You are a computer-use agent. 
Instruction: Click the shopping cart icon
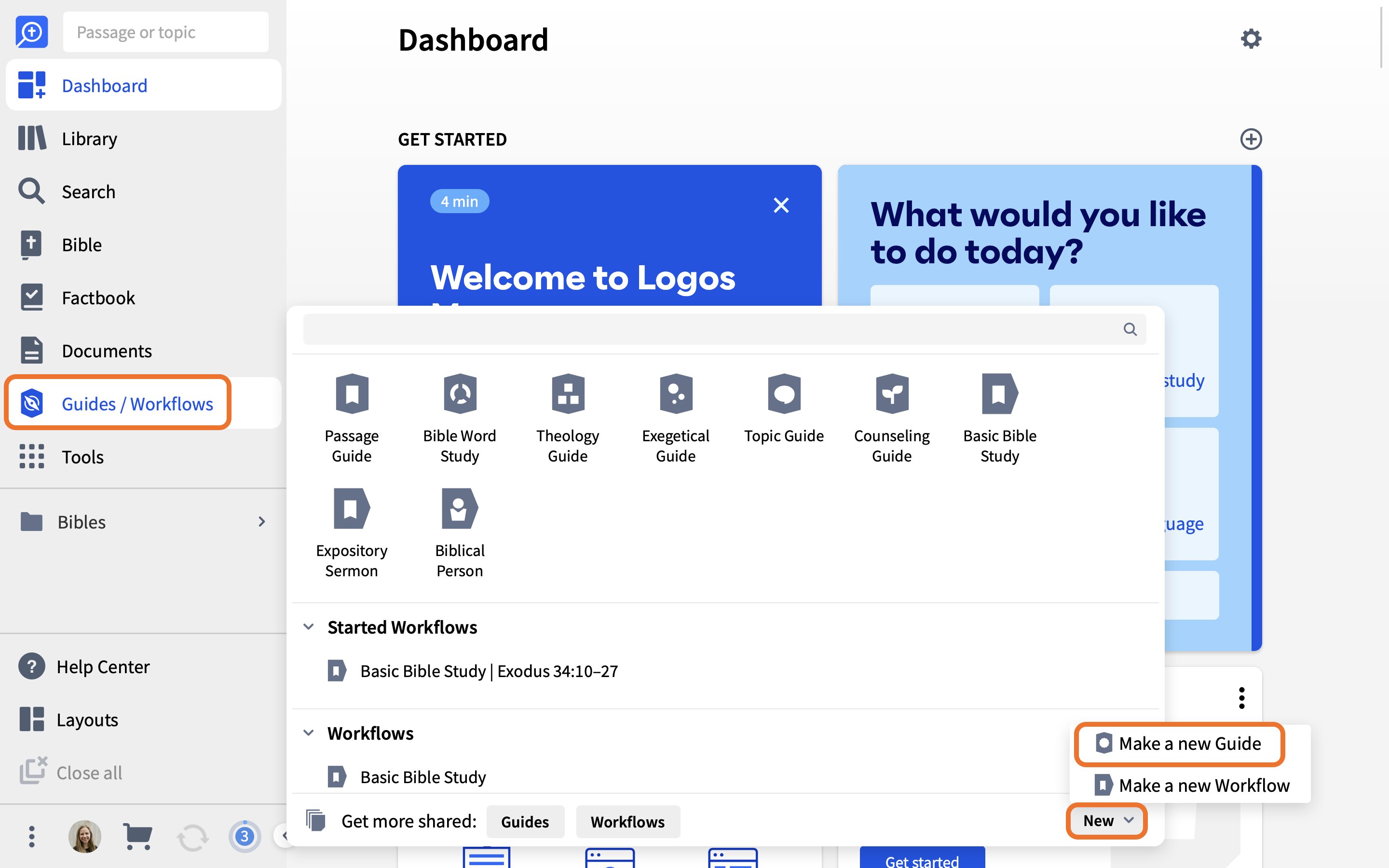click(138, 837)
